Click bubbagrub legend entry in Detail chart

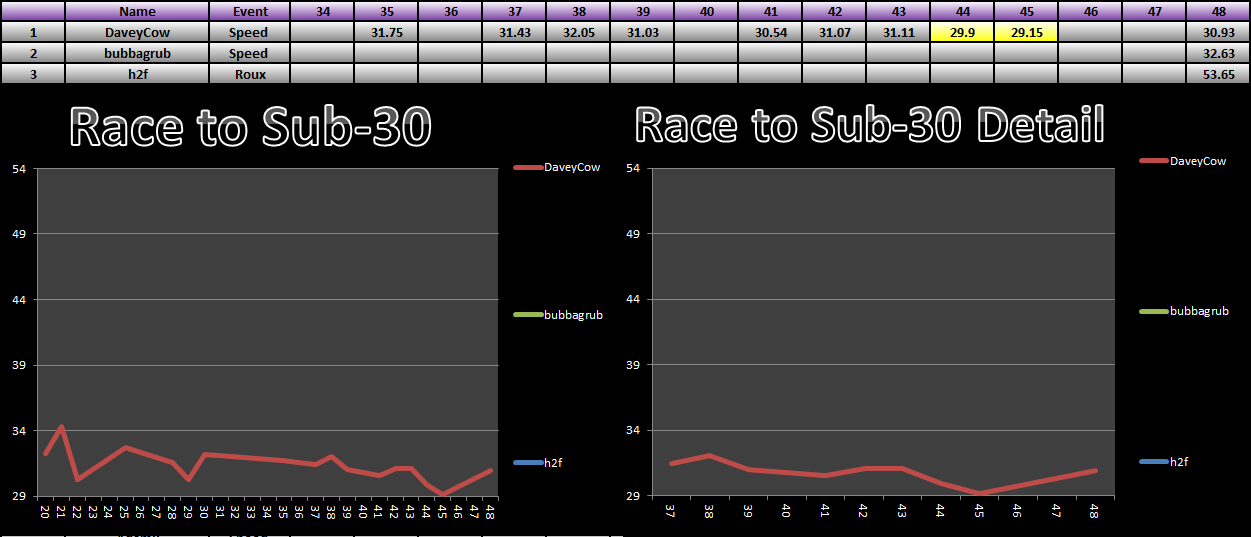pos(1183,311)
